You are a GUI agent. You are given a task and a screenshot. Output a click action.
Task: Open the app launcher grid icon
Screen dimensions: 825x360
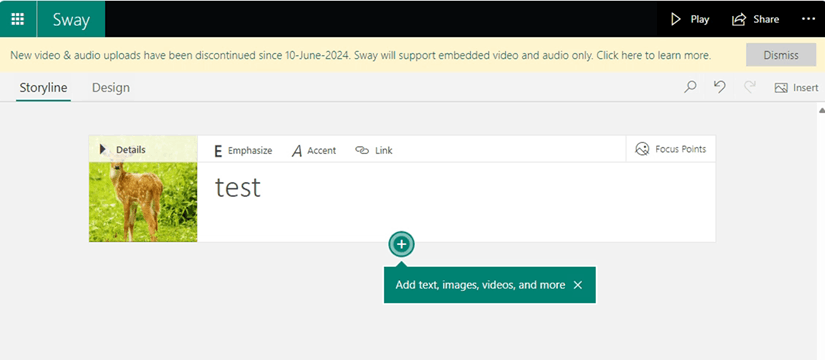[18, 19]
